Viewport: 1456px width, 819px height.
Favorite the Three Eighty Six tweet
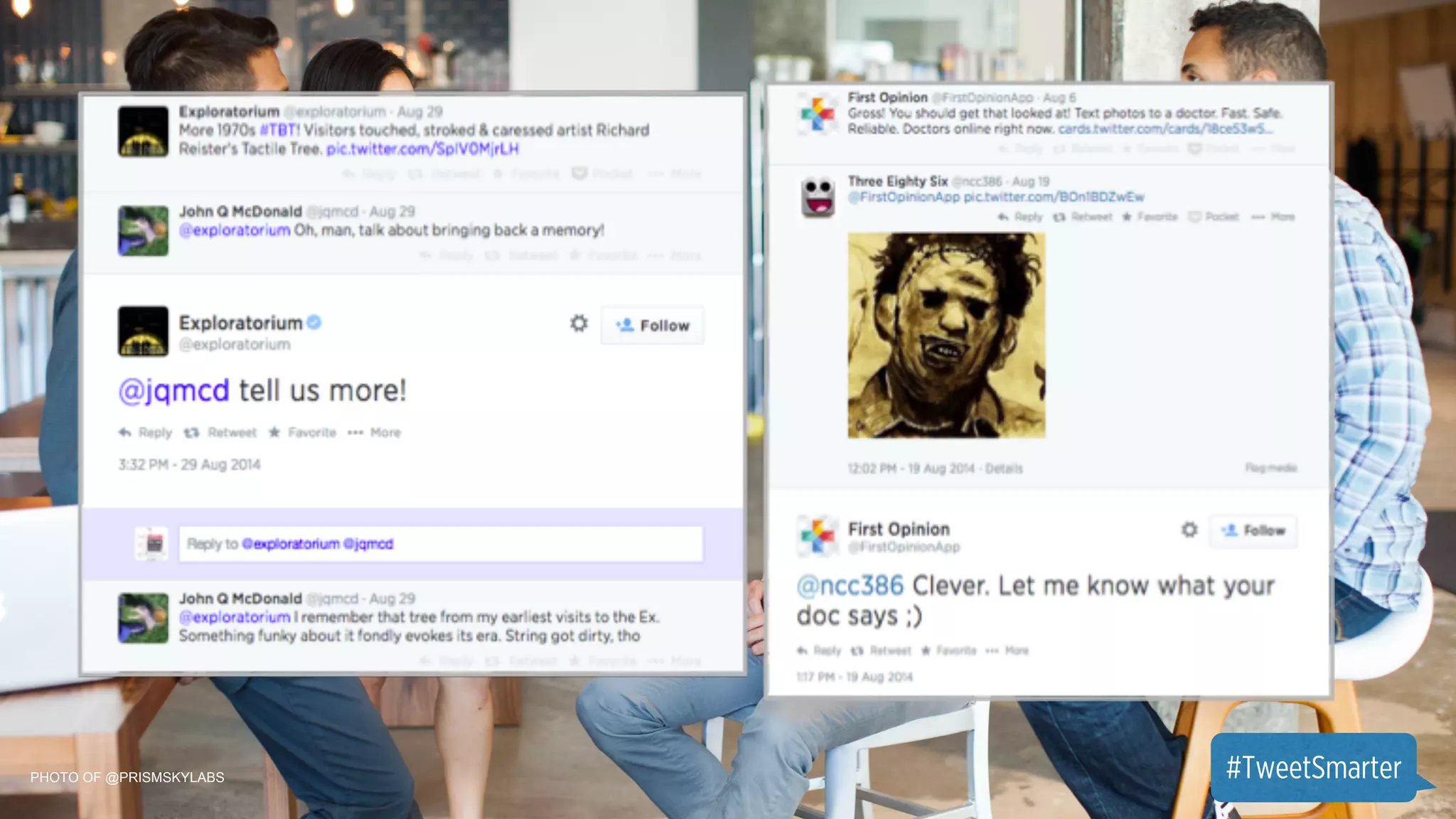1150,217
